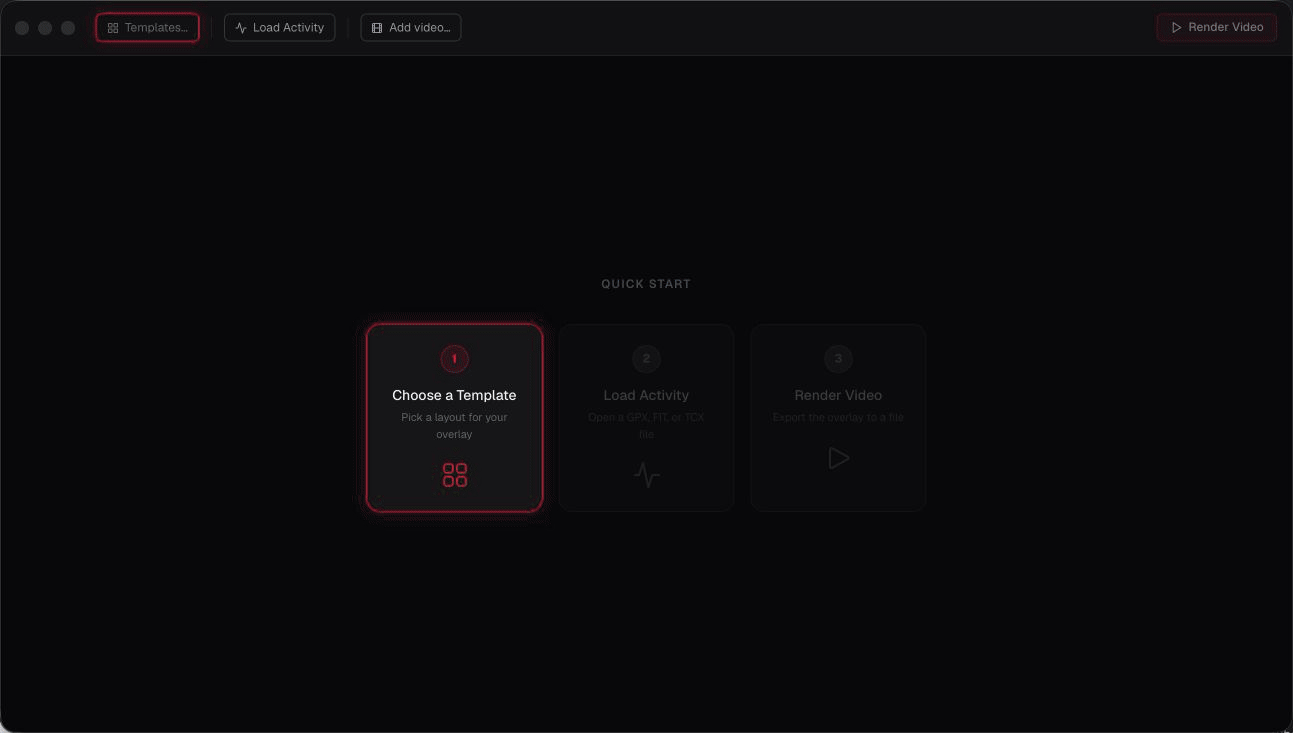Select the Load Activity toolbar button label
The width and height of the screenshot is (1293, 733).
point(288,28)
